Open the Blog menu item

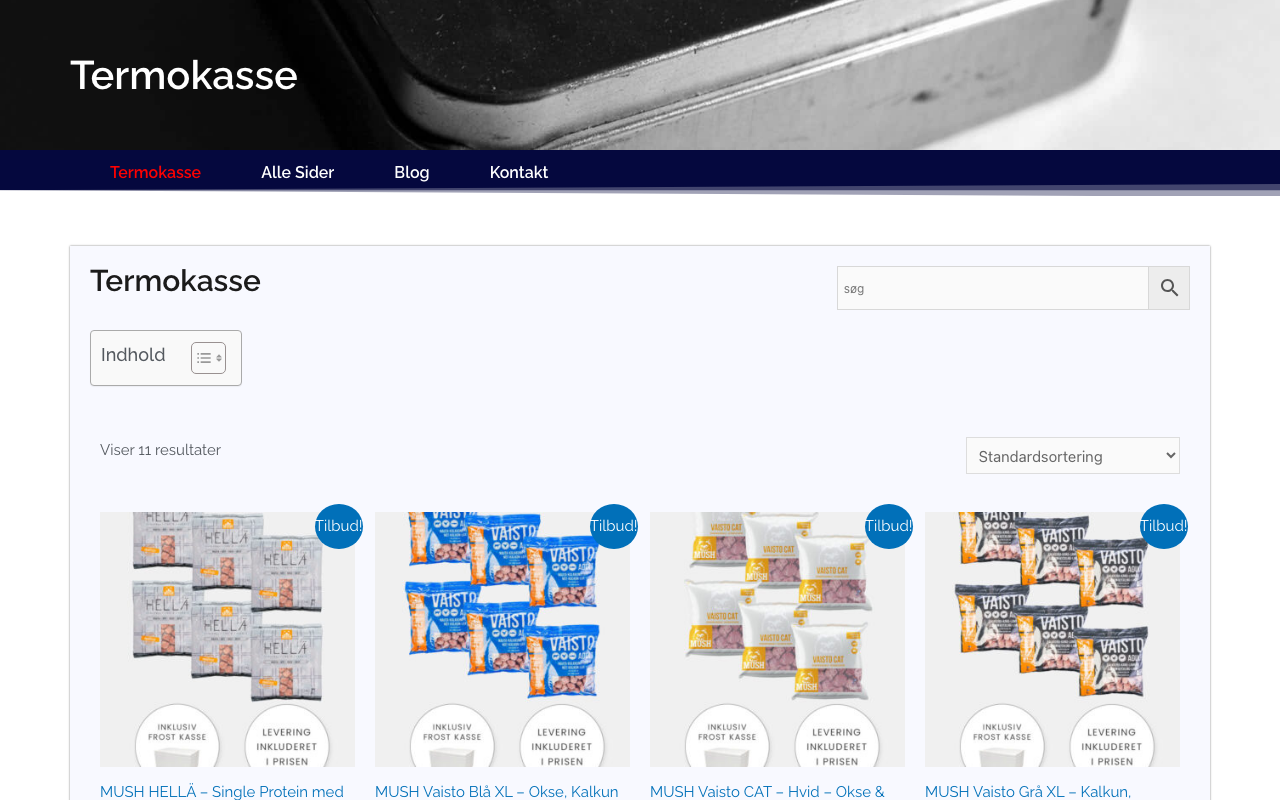(412, 172)
